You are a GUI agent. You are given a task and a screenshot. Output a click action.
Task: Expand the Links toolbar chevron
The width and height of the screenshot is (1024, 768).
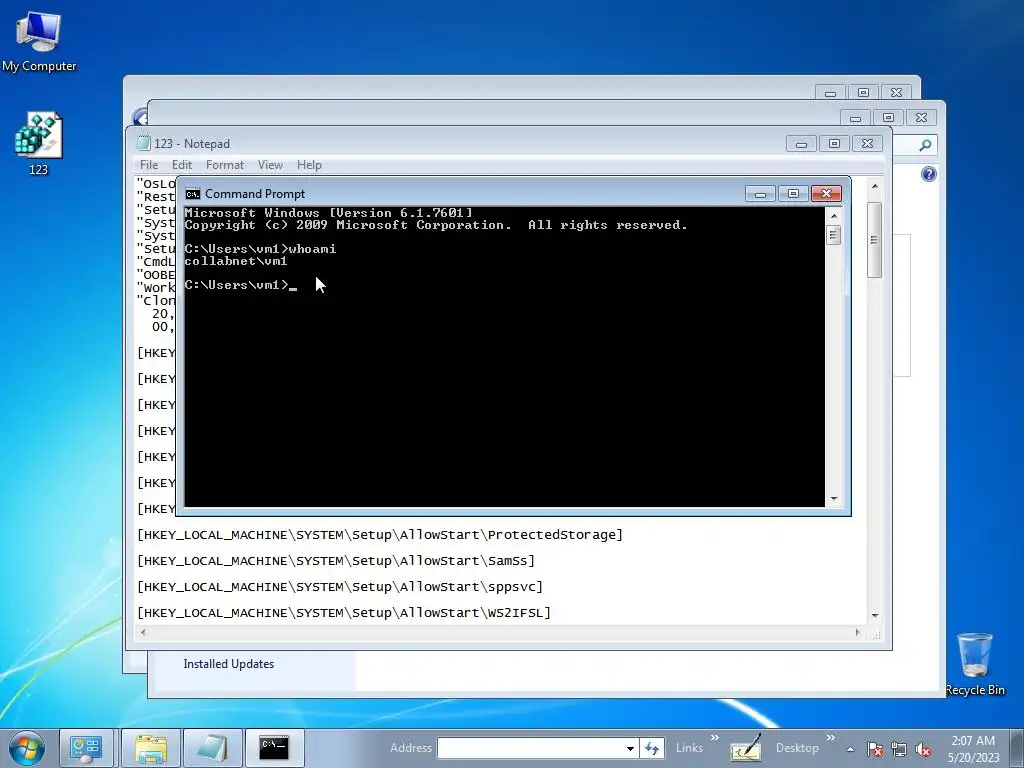pyautogui.click(x=714, y=738)
